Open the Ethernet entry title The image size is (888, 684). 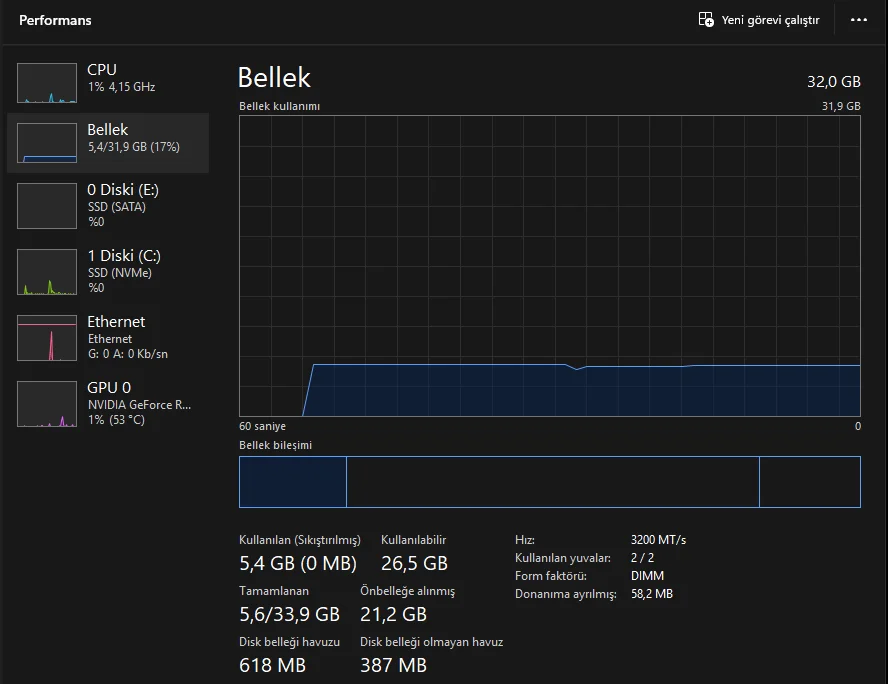click(x=116, y=322)
